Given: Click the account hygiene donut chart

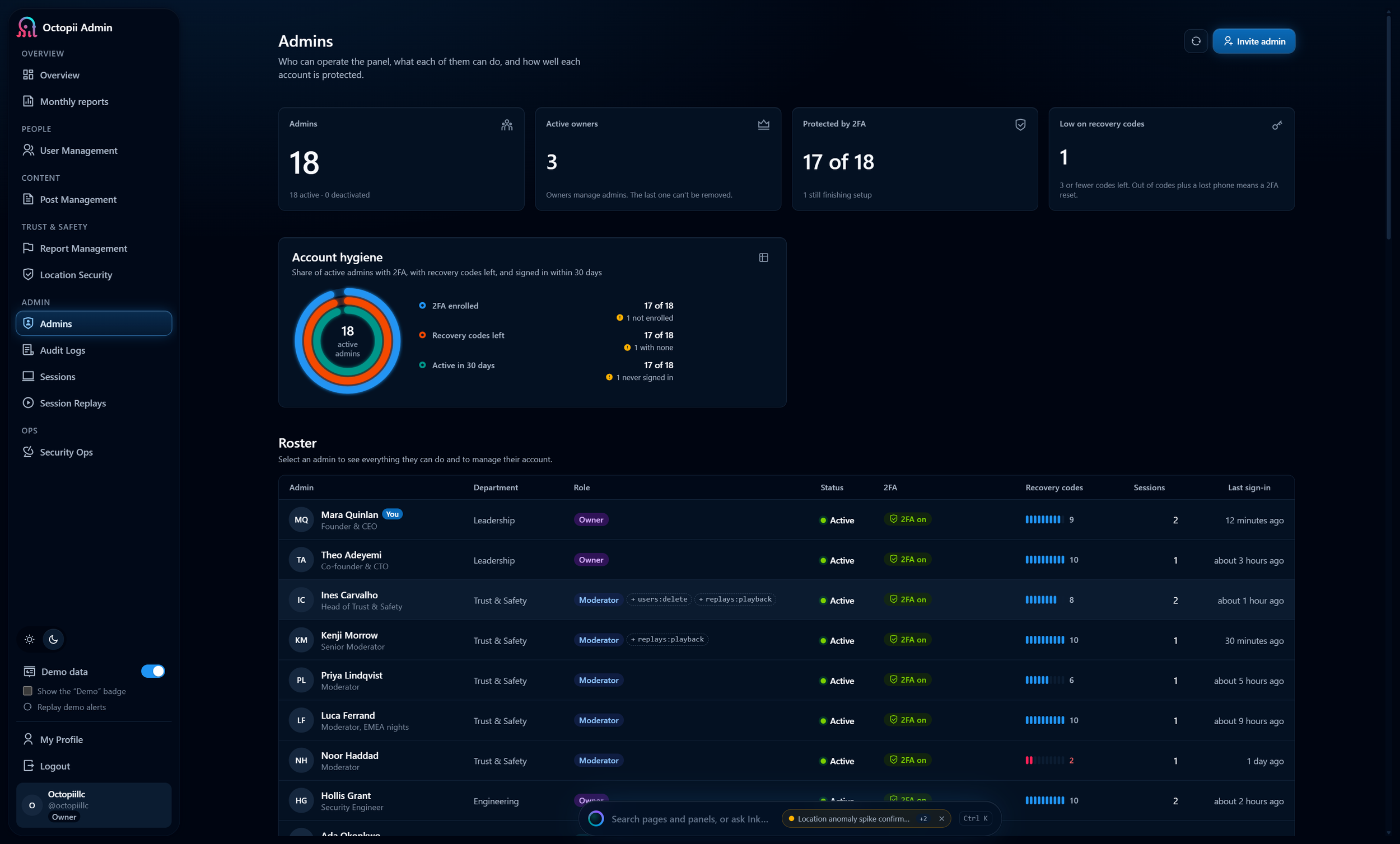Looking at the screenshot, I should tap(347, 341).
